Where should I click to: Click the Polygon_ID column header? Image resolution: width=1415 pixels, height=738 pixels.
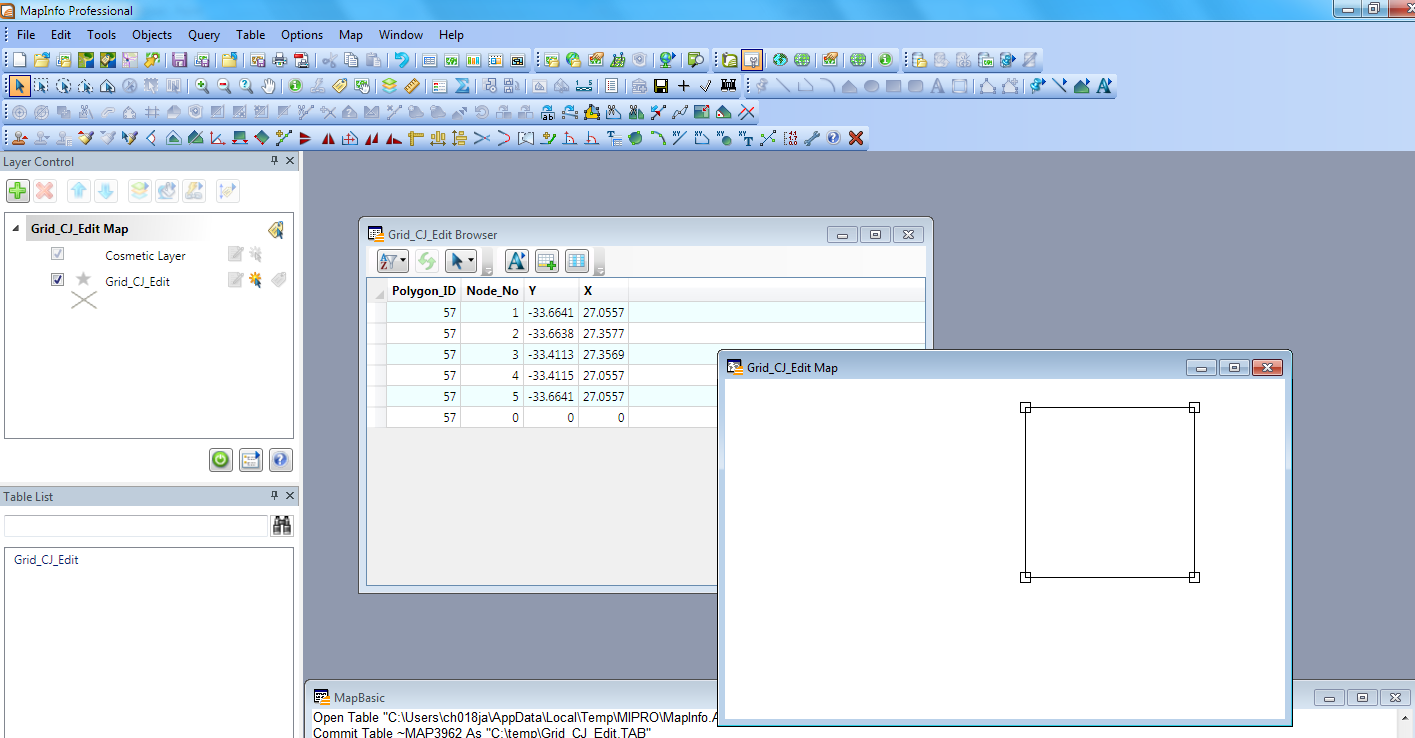[x=423, y=291]
